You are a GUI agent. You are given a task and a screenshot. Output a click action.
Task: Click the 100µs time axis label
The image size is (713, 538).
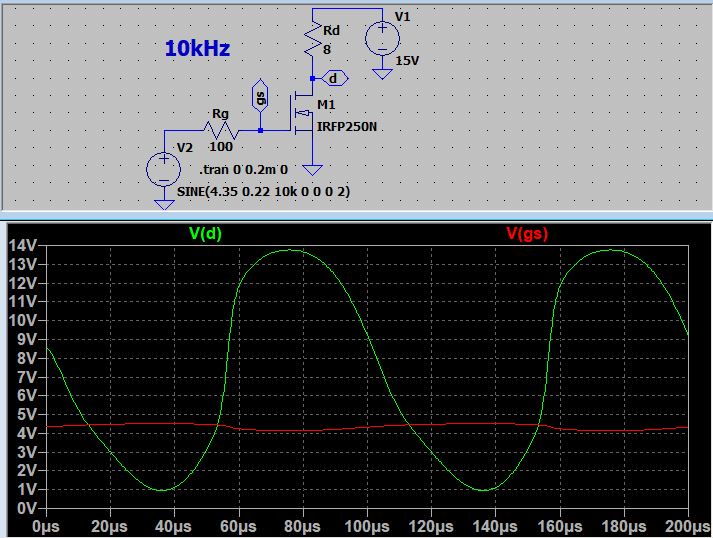coord(367,527)
